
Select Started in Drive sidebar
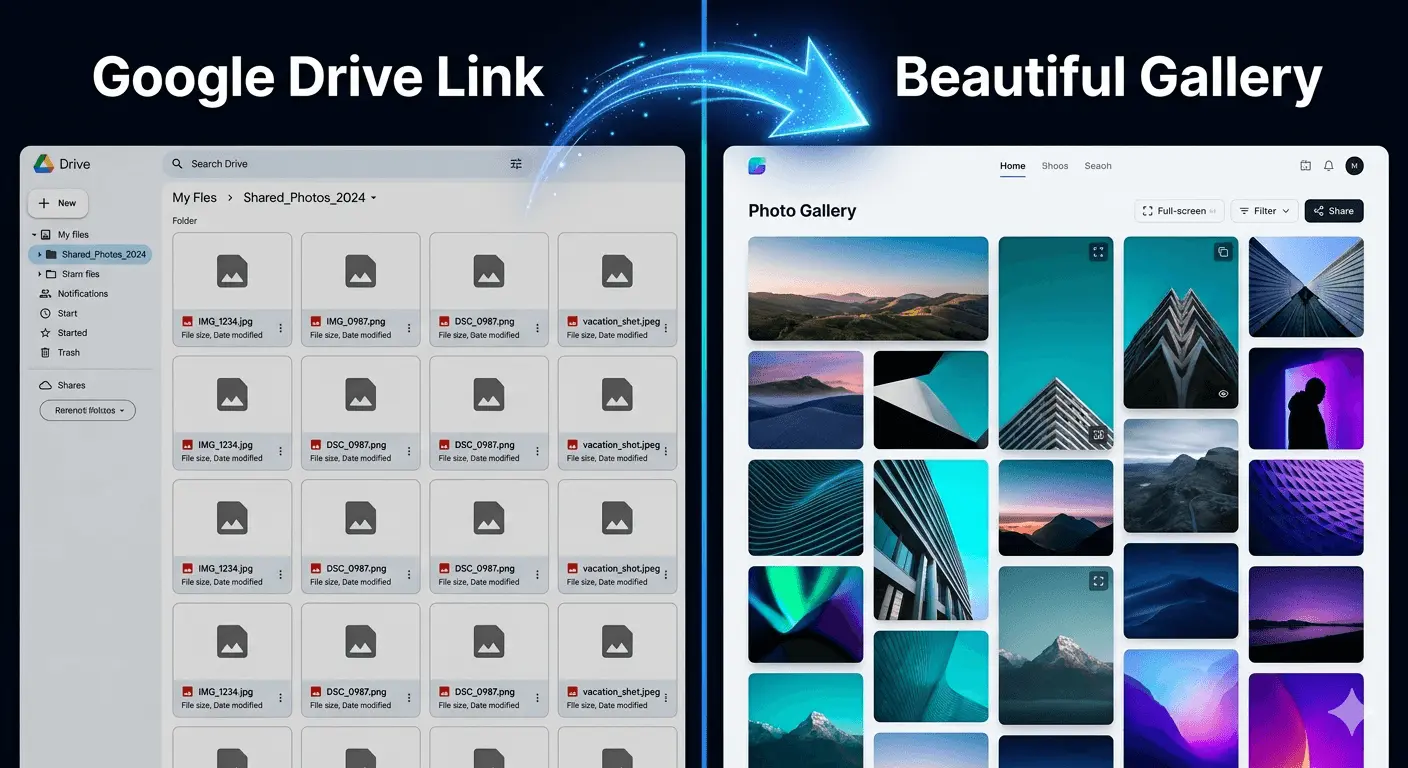[x=72, y=333]
